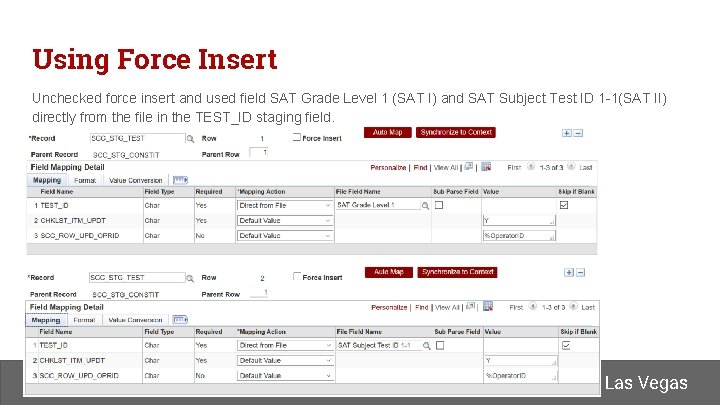Switch to Format tab in Row 2 grid

point(84,320)
